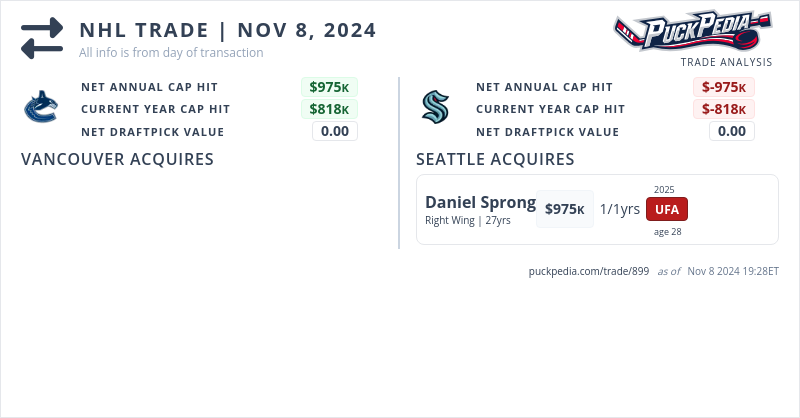Click Vancouver's green $818K current year cap badge
800x418 pixels.
pos(330,109)
